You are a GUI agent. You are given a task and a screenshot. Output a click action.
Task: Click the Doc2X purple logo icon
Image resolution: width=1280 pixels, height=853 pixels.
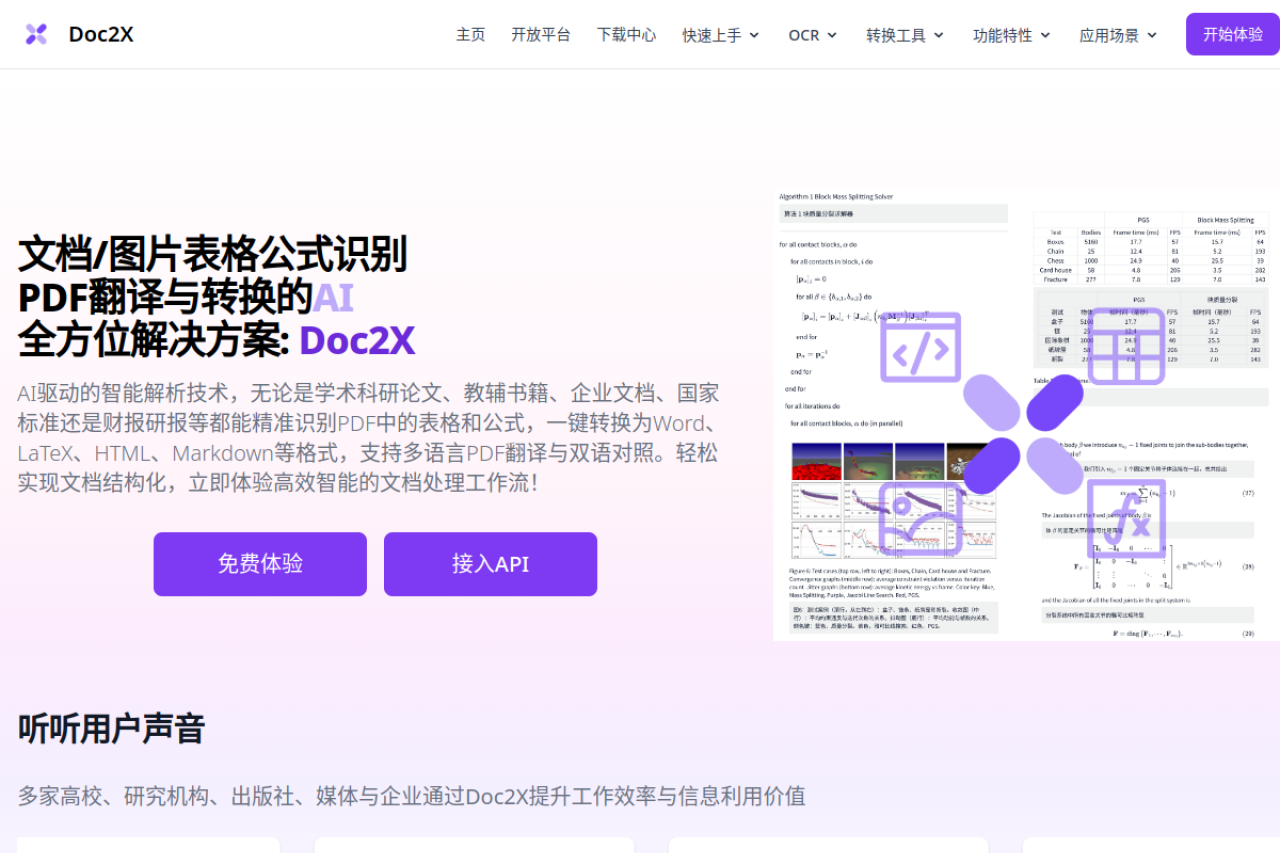(36, 34)
